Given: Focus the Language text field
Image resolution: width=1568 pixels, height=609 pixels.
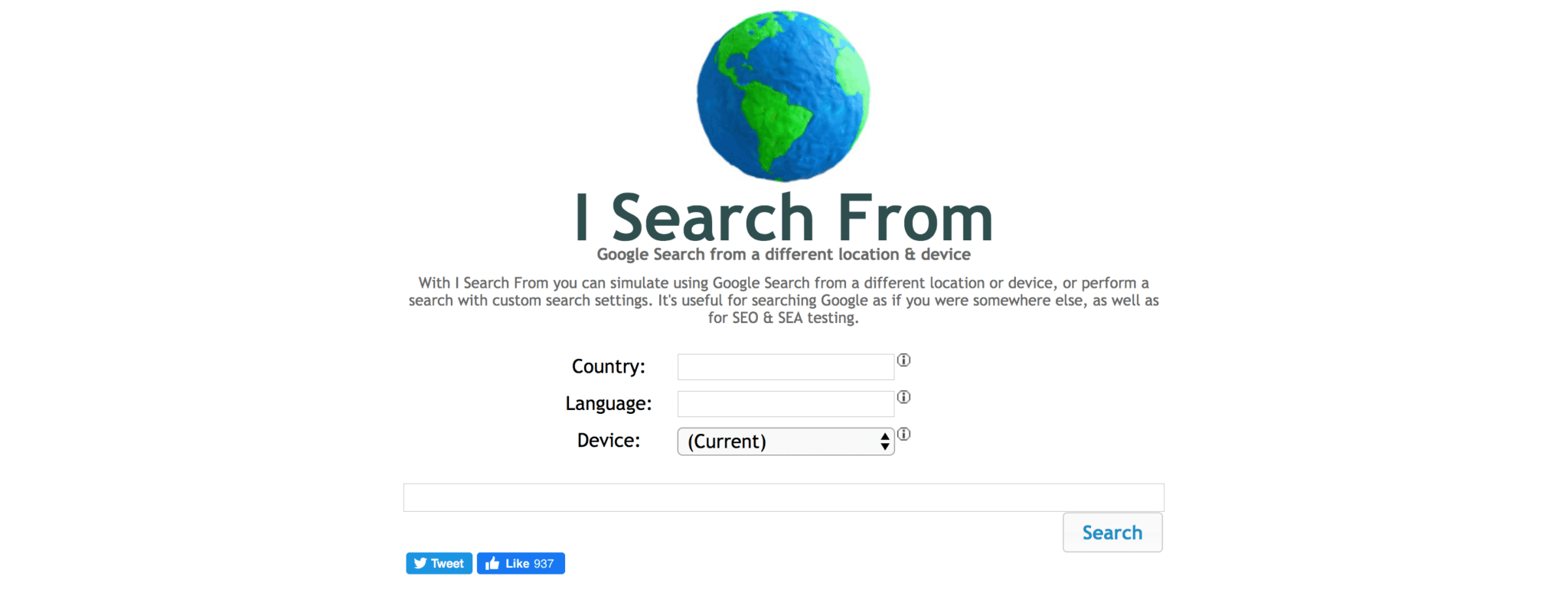Looking at the screenshot, I should coord(786,403).
